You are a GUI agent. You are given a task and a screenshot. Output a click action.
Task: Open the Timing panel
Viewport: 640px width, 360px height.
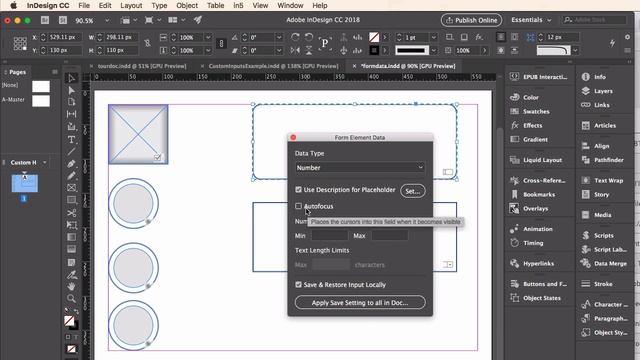[527, 243]
